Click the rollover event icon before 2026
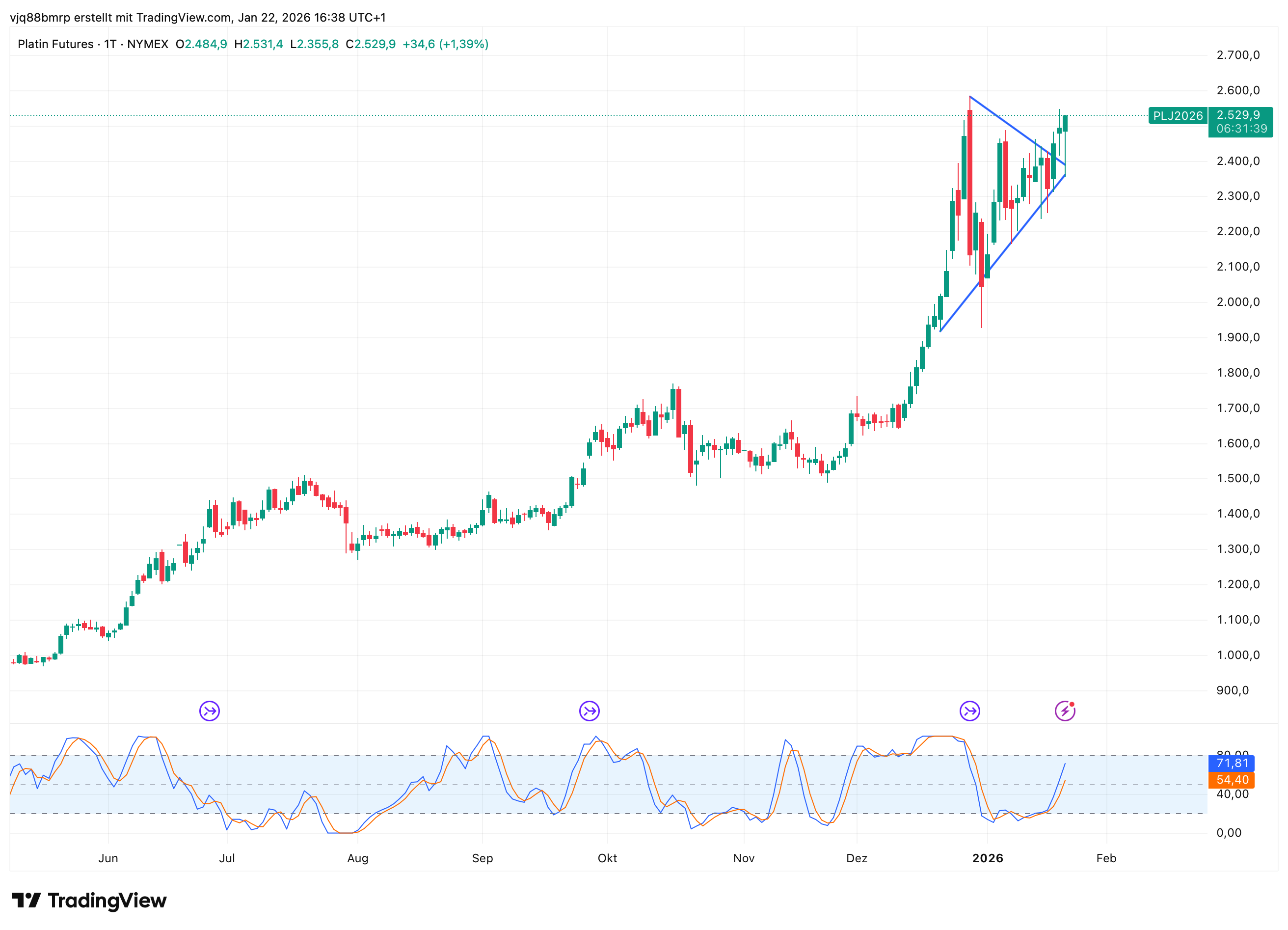This screenshot has width=1288, height=930. pos(969,711)
